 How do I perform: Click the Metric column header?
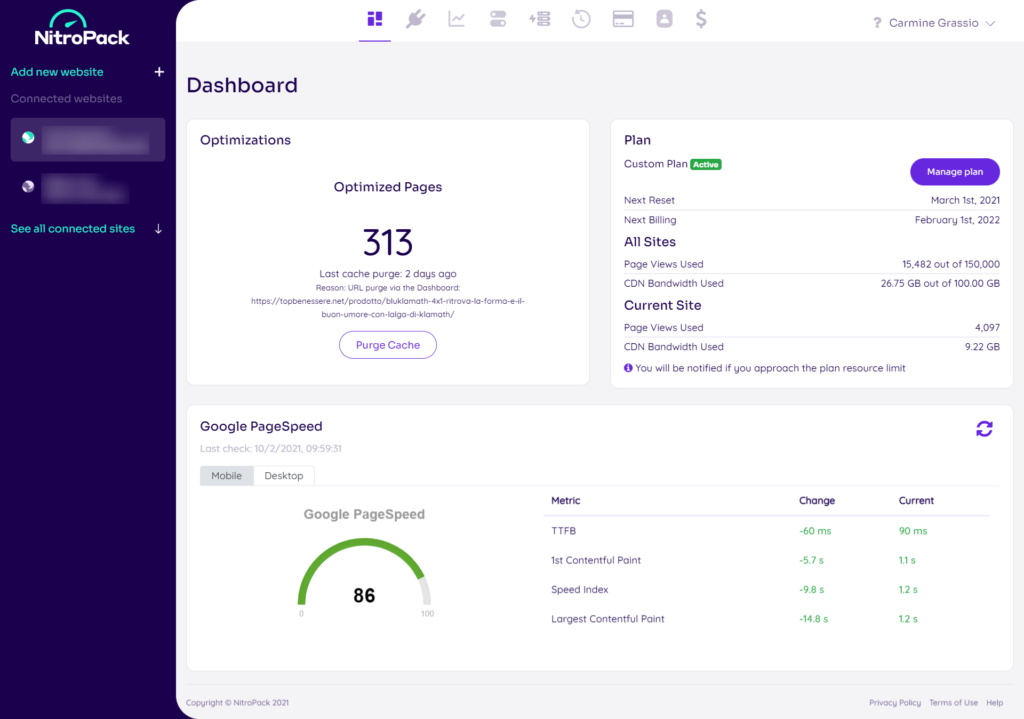[566, 500]
